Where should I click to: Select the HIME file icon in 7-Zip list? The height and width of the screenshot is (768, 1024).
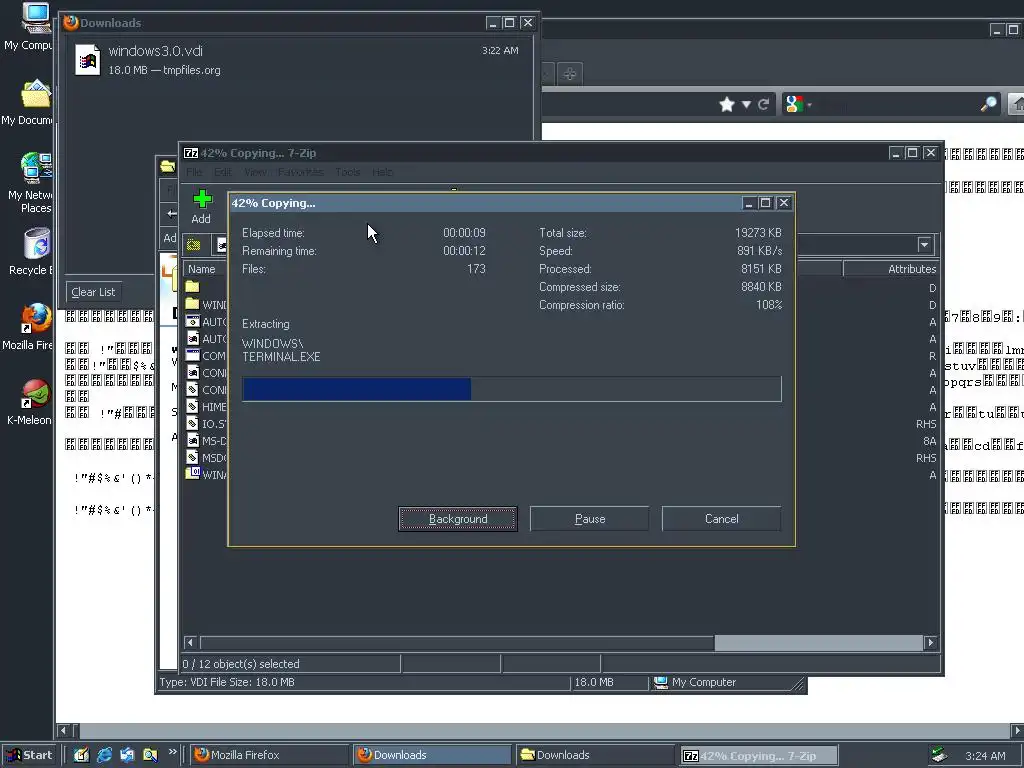[192, 406]
